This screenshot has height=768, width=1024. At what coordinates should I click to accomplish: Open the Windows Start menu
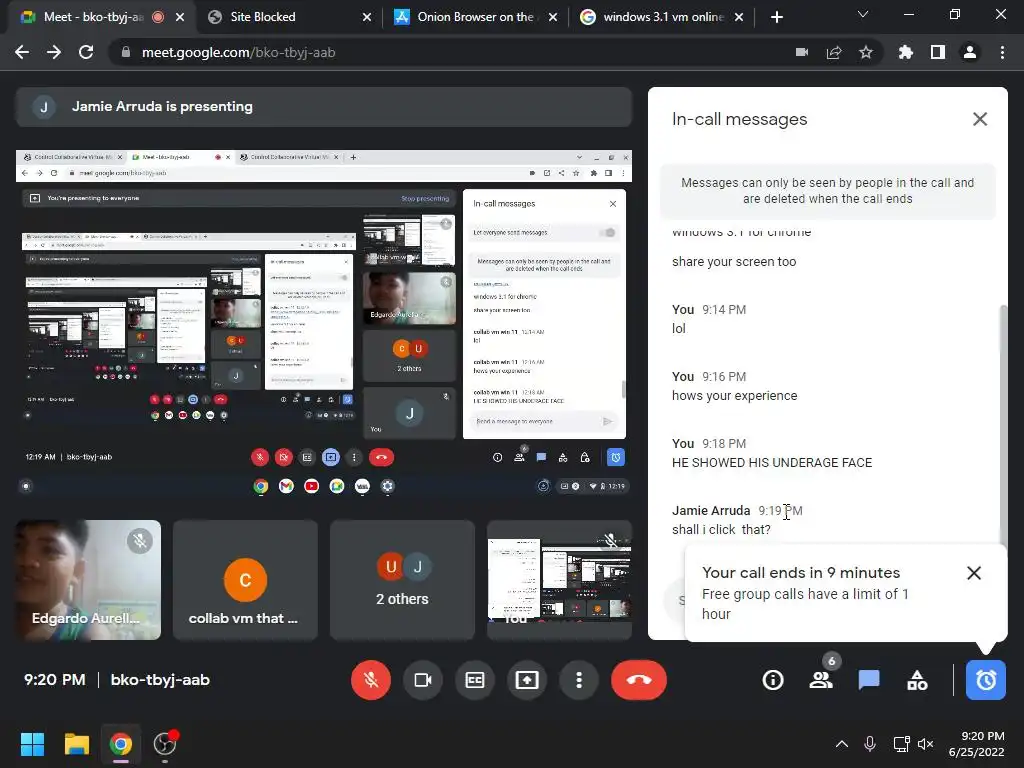pyautogui.click(x=32, y=744)
